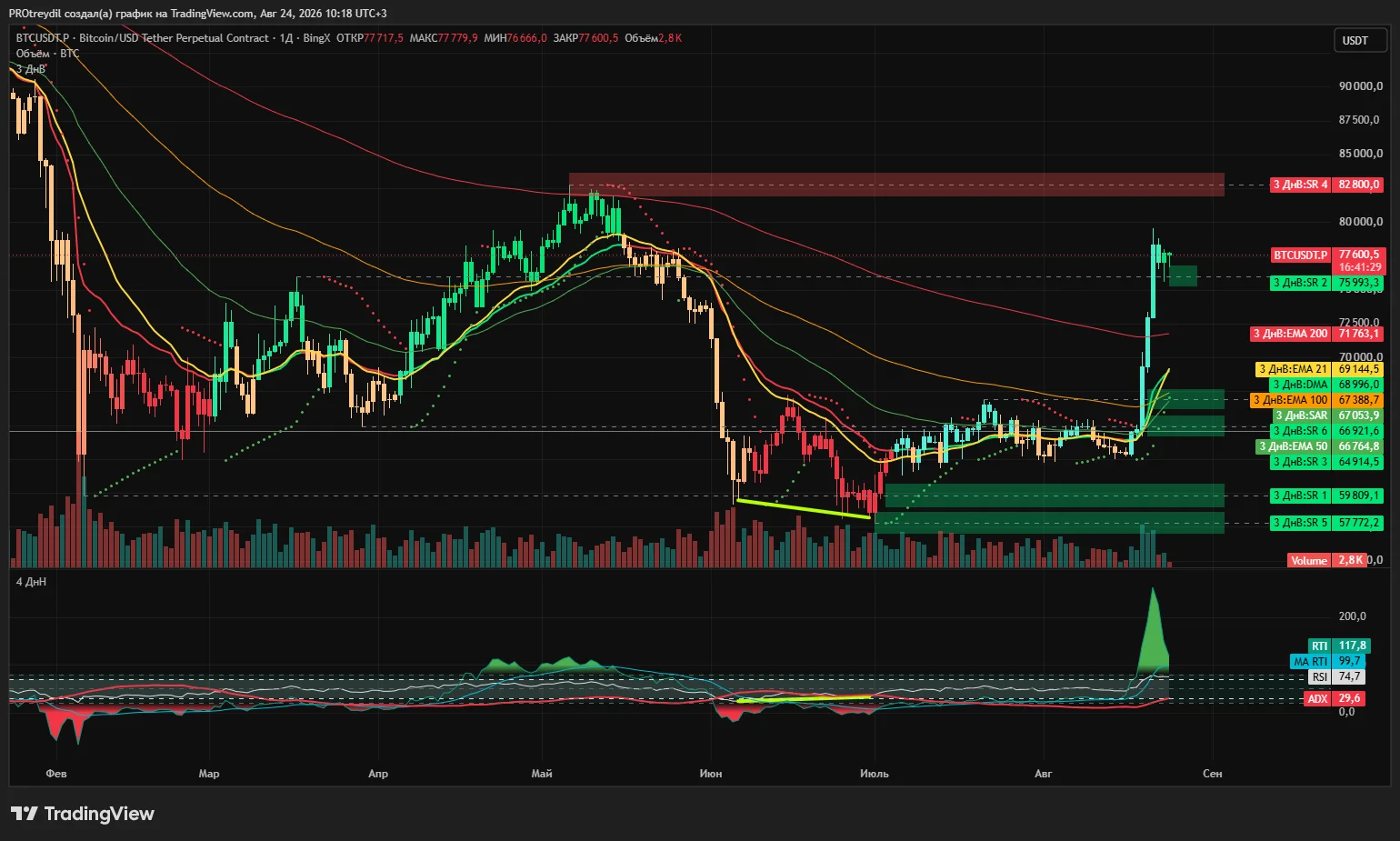This screenshot has height=841, width=1400.
Task: Click the 87500,0 price scale tick
Action: tap(1360, 120)
